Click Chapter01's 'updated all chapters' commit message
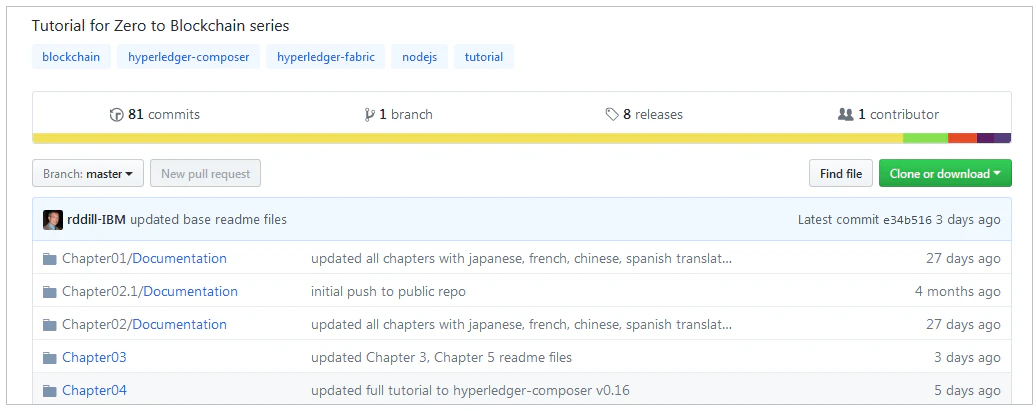 521,258
